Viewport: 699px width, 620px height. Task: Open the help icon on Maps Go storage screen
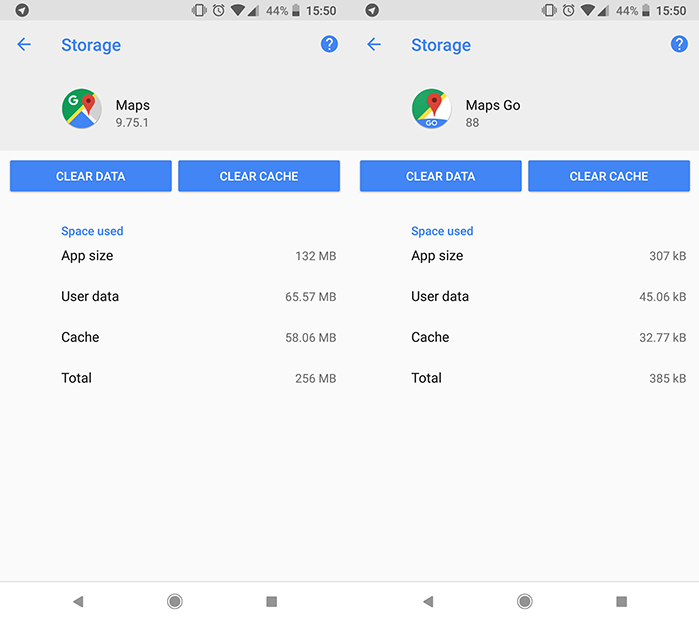679,44
